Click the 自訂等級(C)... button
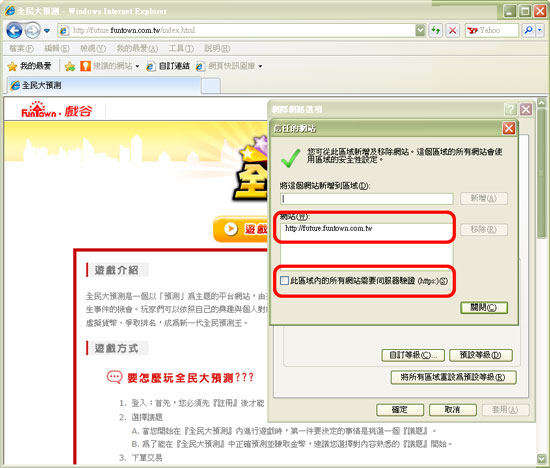Viewport: 550px width, 468px height. (x=413, y=355)
